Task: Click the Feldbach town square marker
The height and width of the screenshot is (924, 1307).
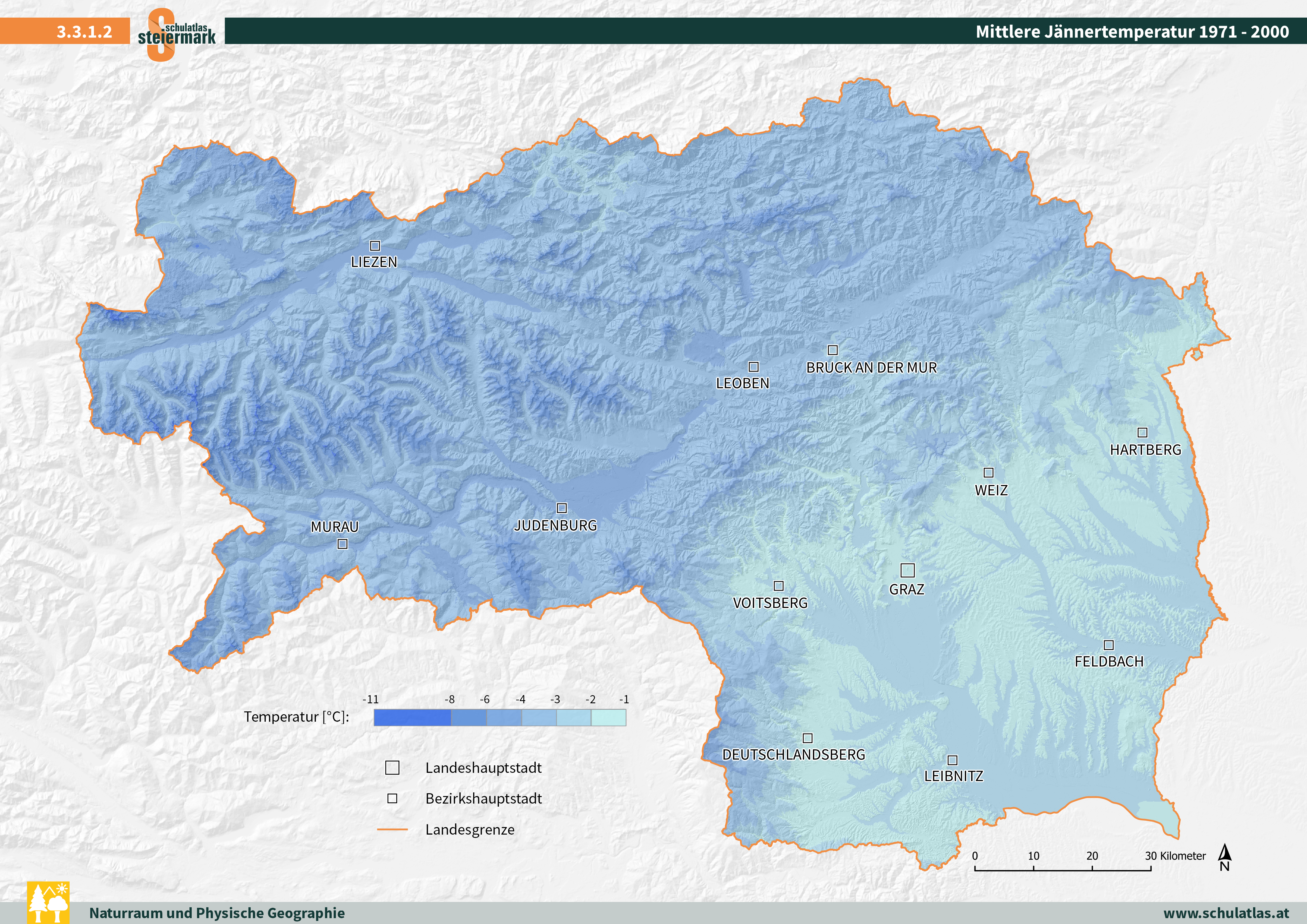Action: point(1108,645)
